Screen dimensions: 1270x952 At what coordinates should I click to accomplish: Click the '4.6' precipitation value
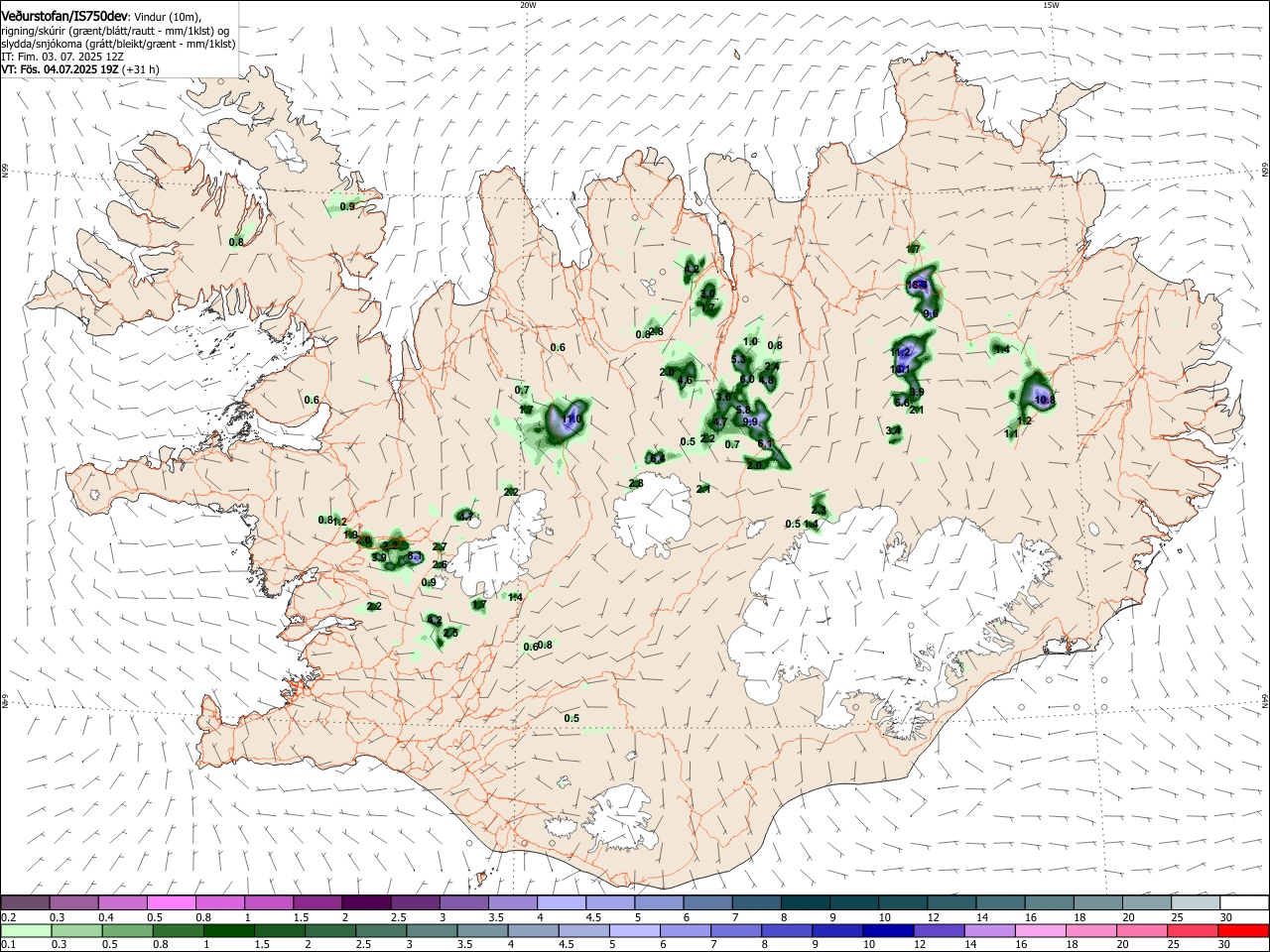pyautogui.click(x=685, y=381)
